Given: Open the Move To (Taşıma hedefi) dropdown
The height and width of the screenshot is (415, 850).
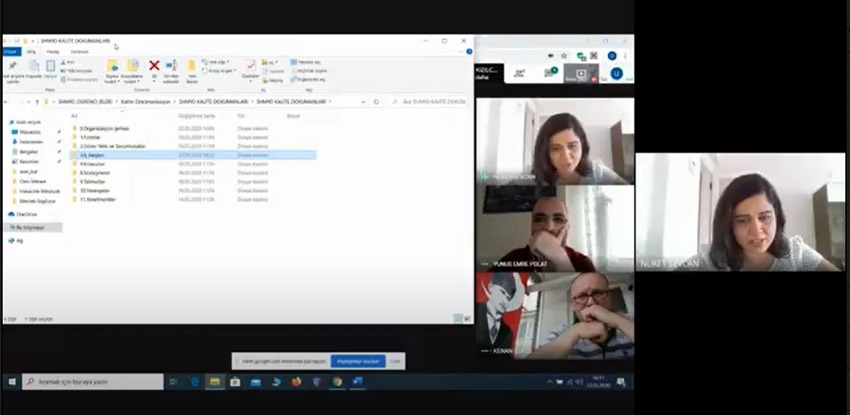Looking at the screenshot, I should tap(111, 70).
